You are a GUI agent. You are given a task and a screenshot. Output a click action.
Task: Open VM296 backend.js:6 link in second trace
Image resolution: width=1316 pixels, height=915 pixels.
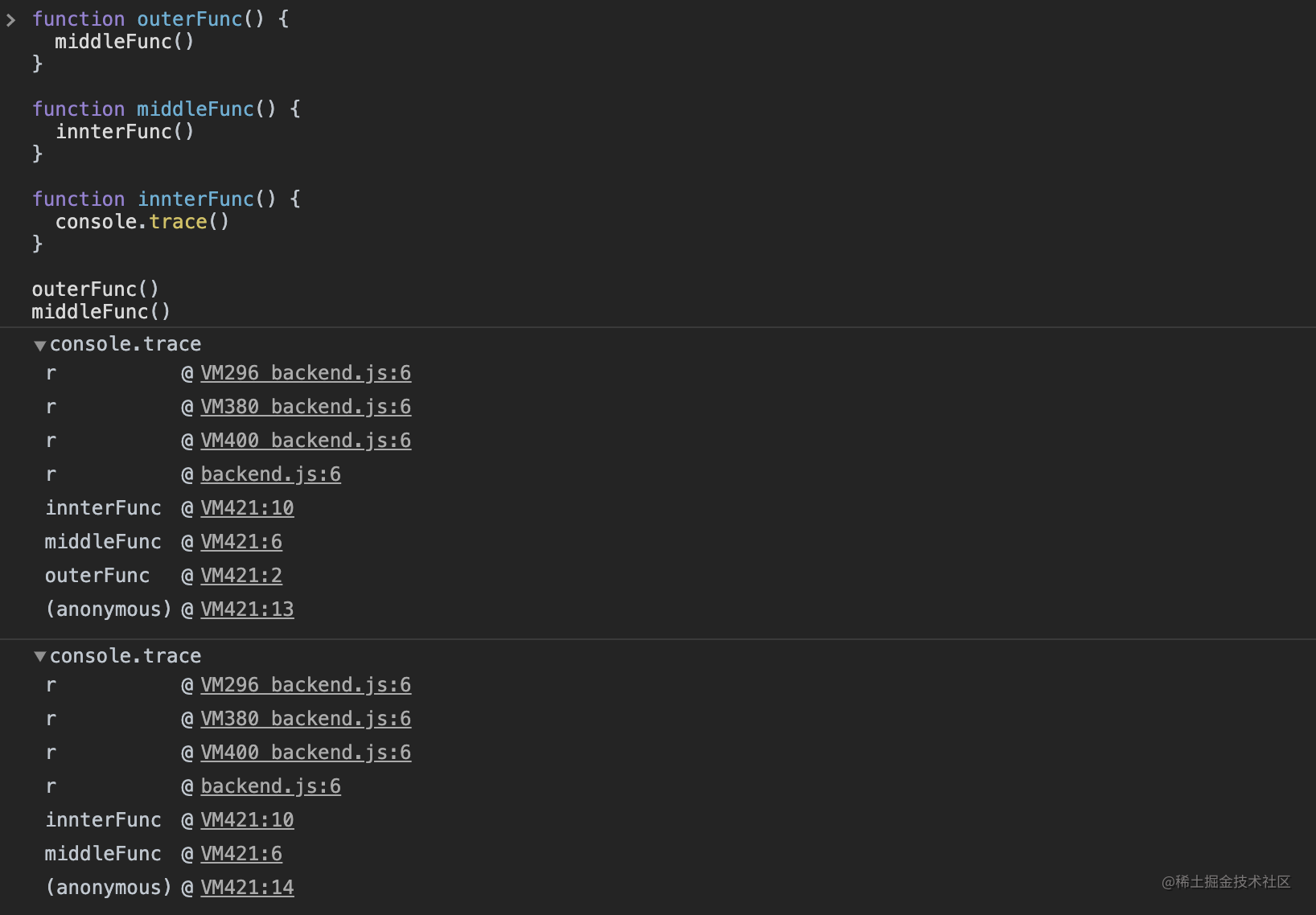[x=306, y=685]
